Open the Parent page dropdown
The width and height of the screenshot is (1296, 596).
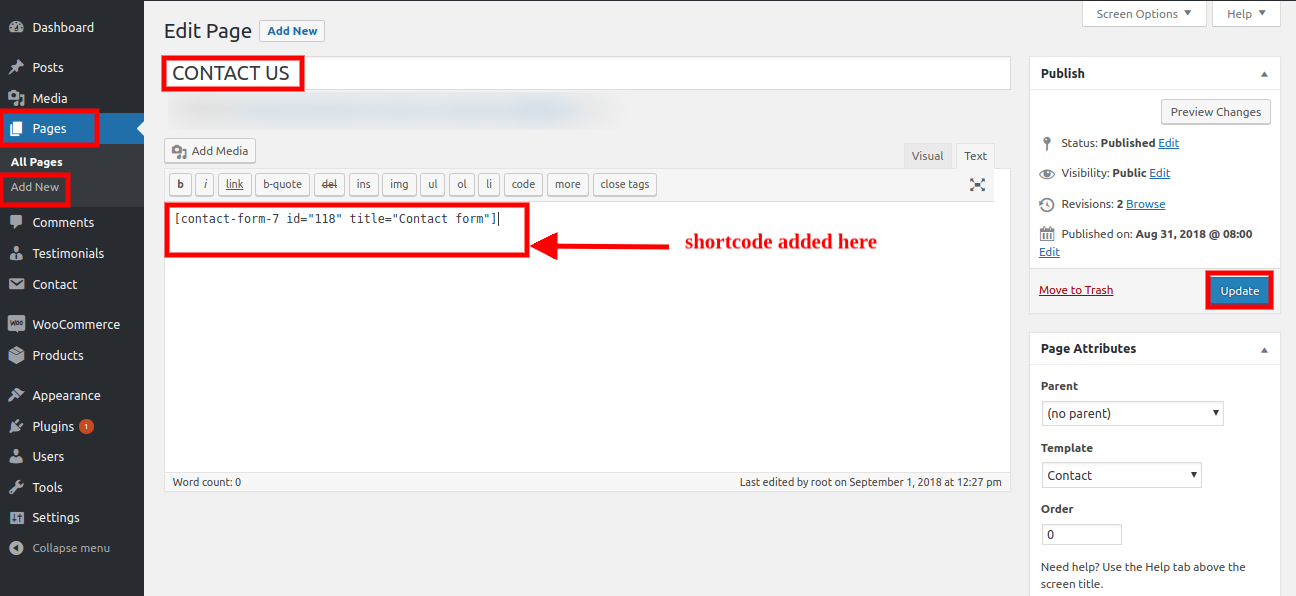pos(1131,413)
